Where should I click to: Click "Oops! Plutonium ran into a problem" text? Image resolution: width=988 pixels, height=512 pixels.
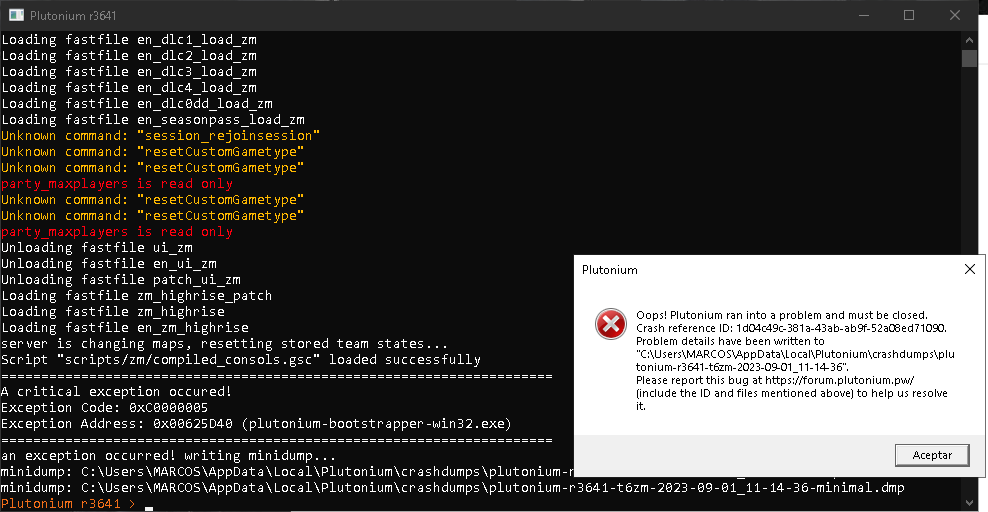coord(781,315)
